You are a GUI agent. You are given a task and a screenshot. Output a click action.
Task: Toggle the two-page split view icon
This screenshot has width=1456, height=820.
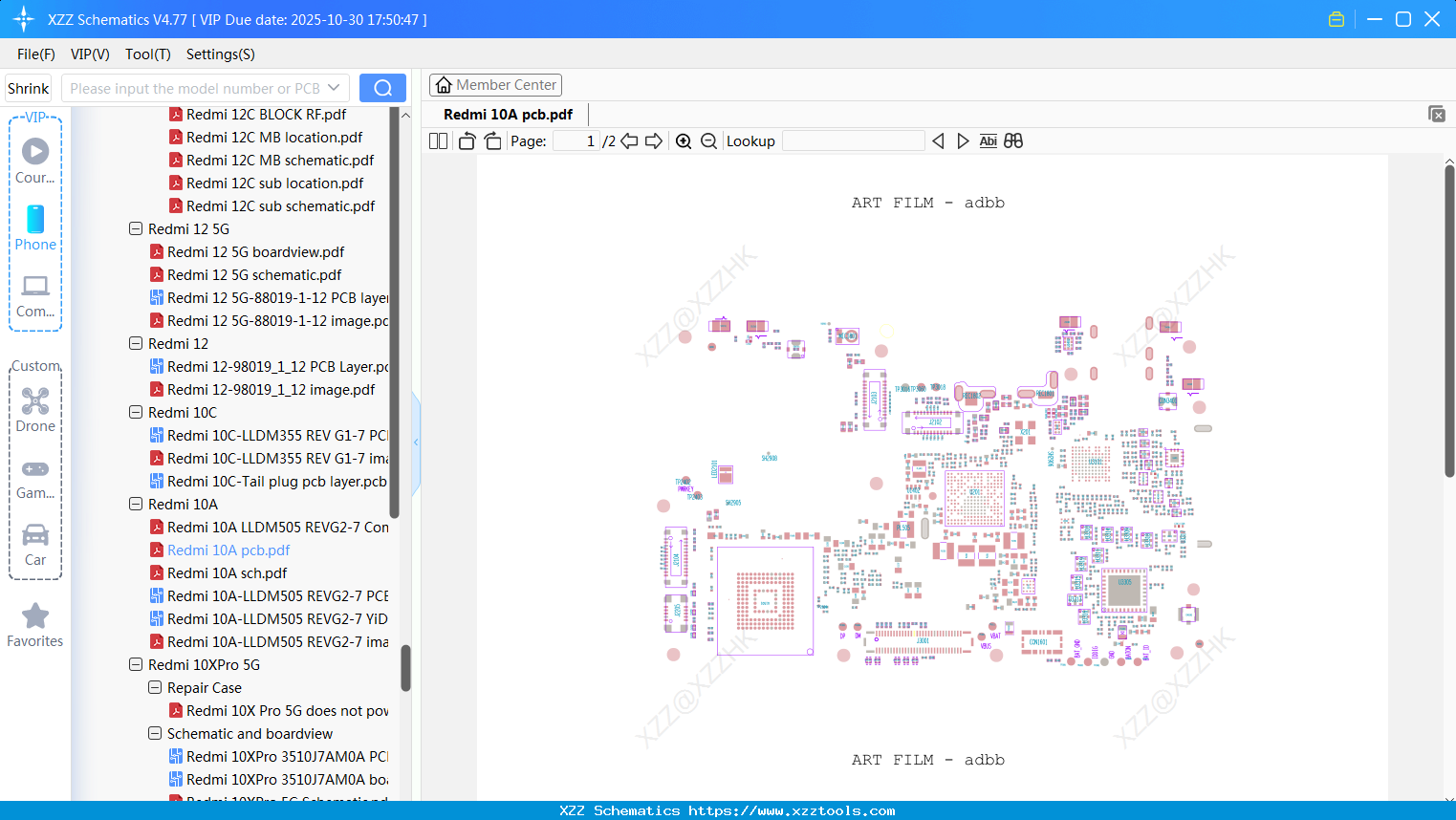(438, 141)
